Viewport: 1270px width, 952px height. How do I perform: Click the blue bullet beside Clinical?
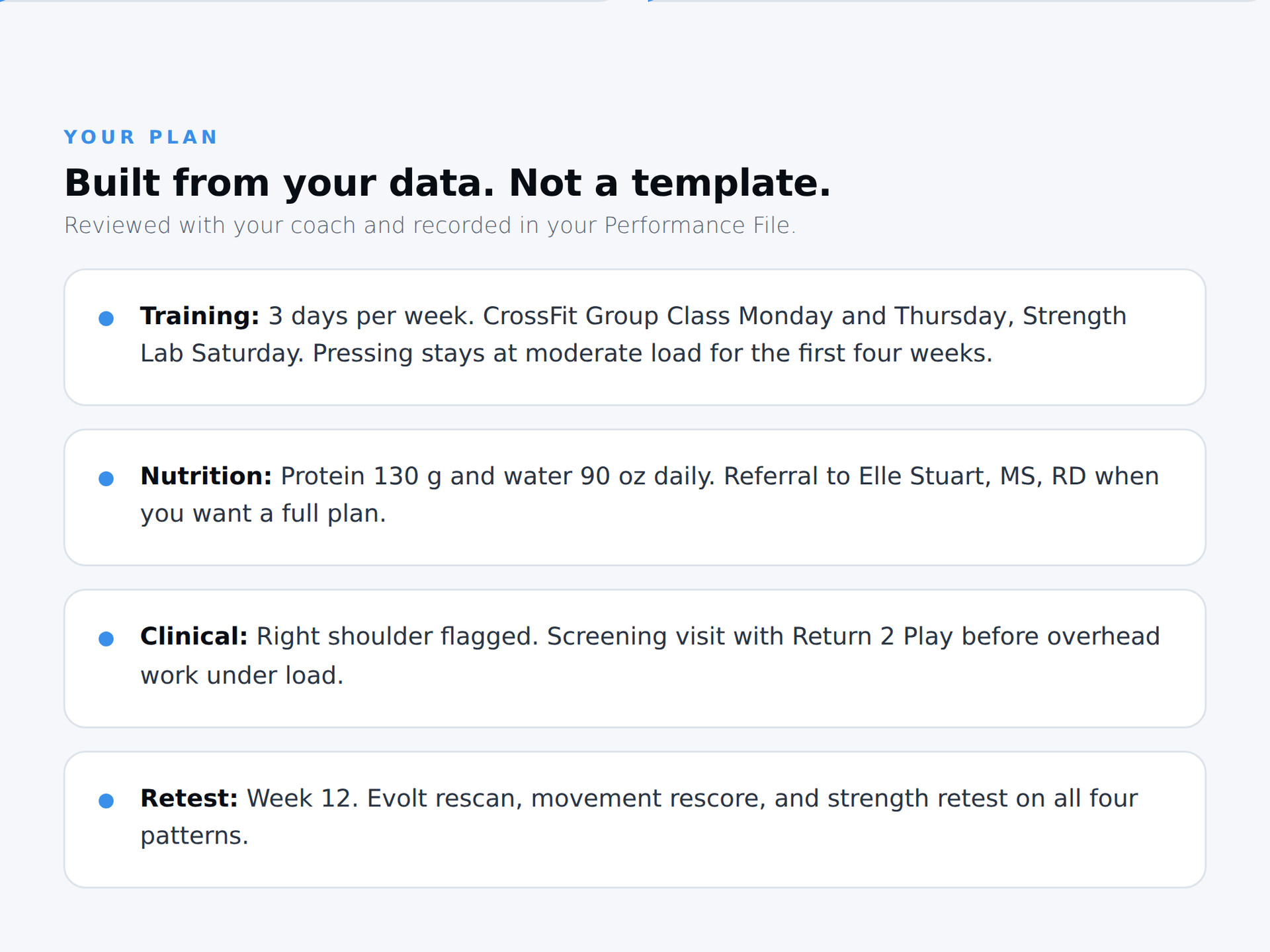106,638
